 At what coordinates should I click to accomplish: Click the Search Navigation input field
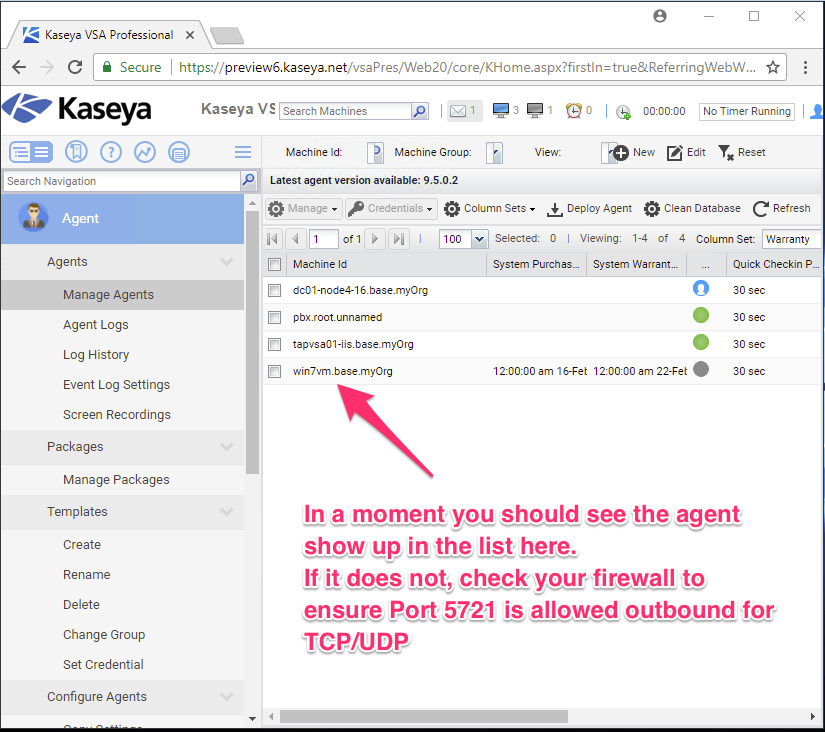(122, 181)
